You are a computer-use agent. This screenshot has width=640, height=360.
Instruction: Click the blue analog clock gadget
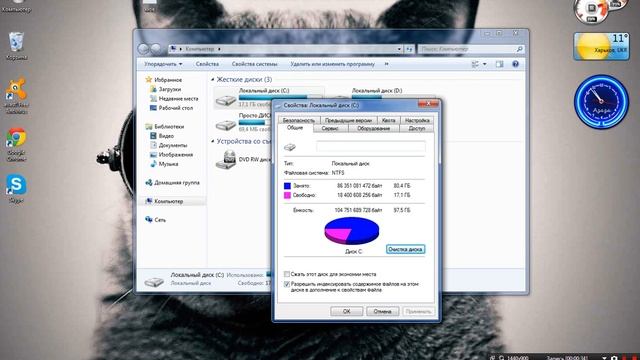601,101
